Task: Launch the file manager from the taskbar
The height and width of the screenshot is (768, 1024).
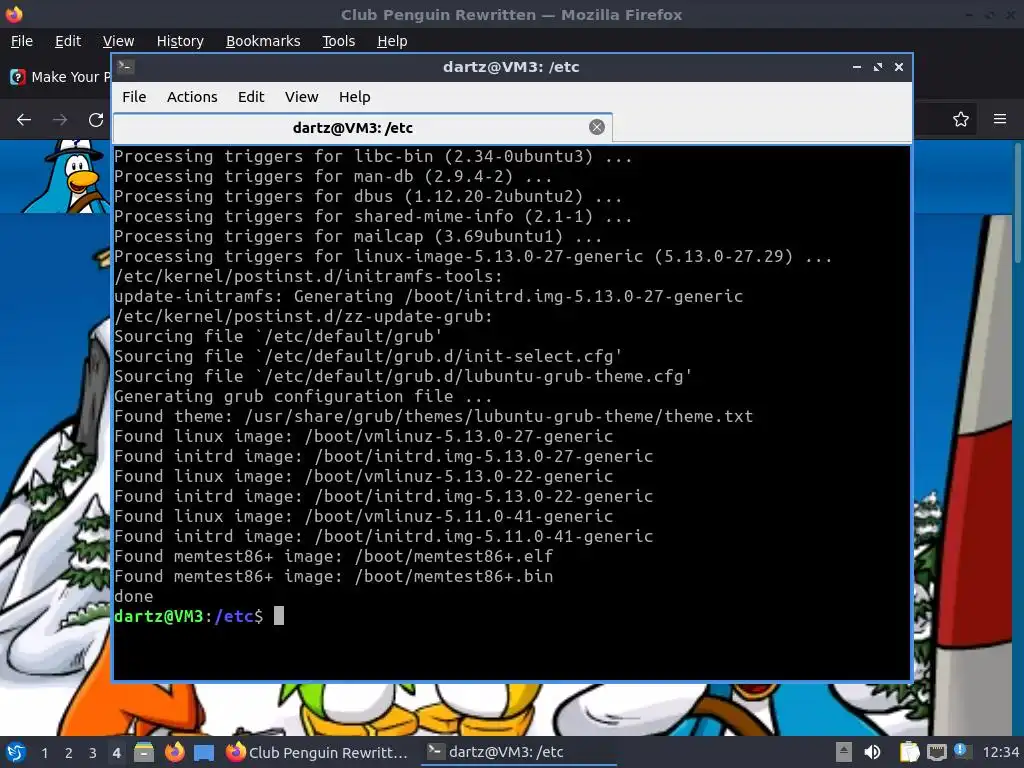Action: click(x=144, y=752)
